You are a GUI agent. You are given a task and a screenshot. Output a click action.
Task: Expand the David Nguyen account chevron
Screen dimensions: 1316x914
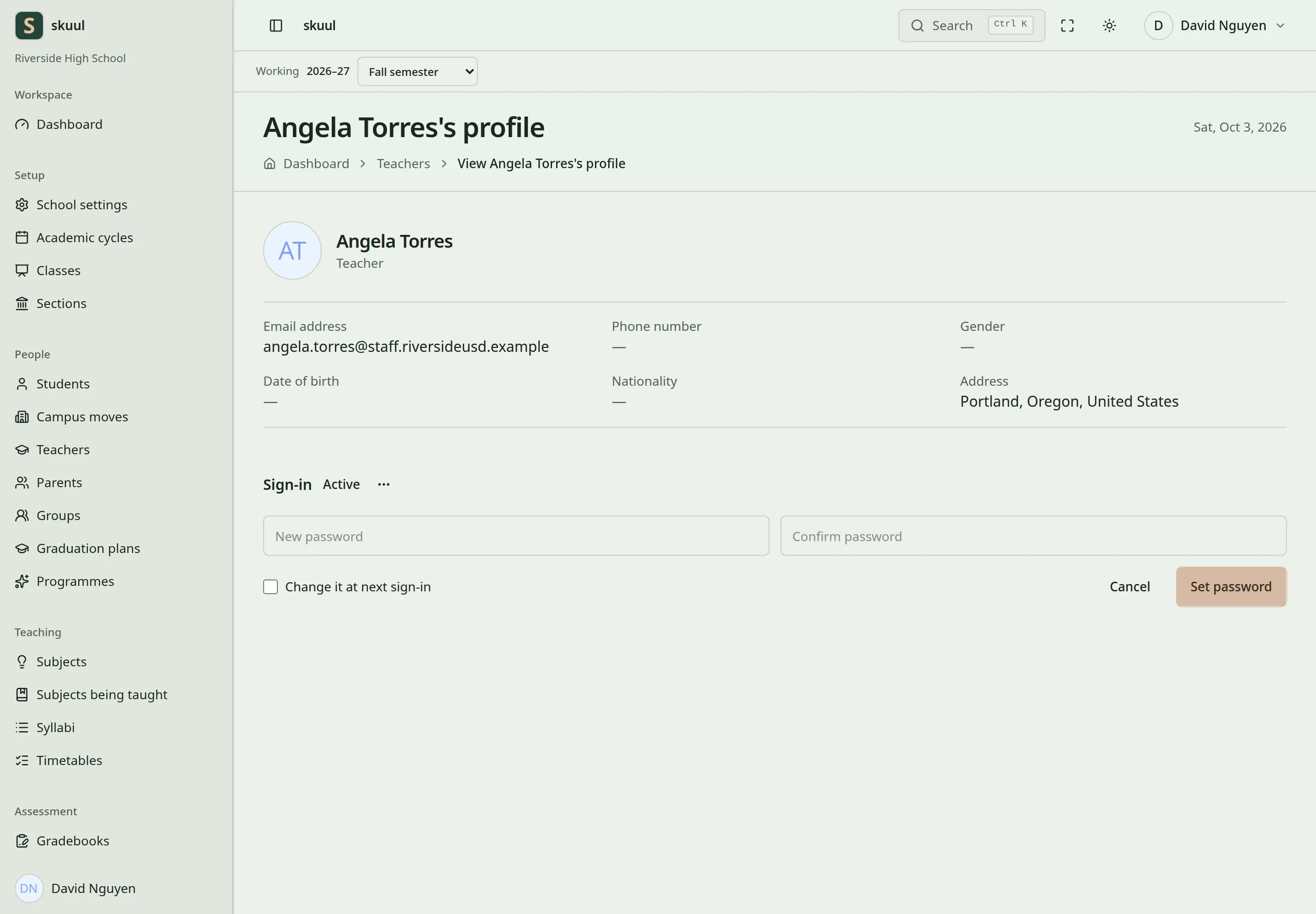(1280, 26)
